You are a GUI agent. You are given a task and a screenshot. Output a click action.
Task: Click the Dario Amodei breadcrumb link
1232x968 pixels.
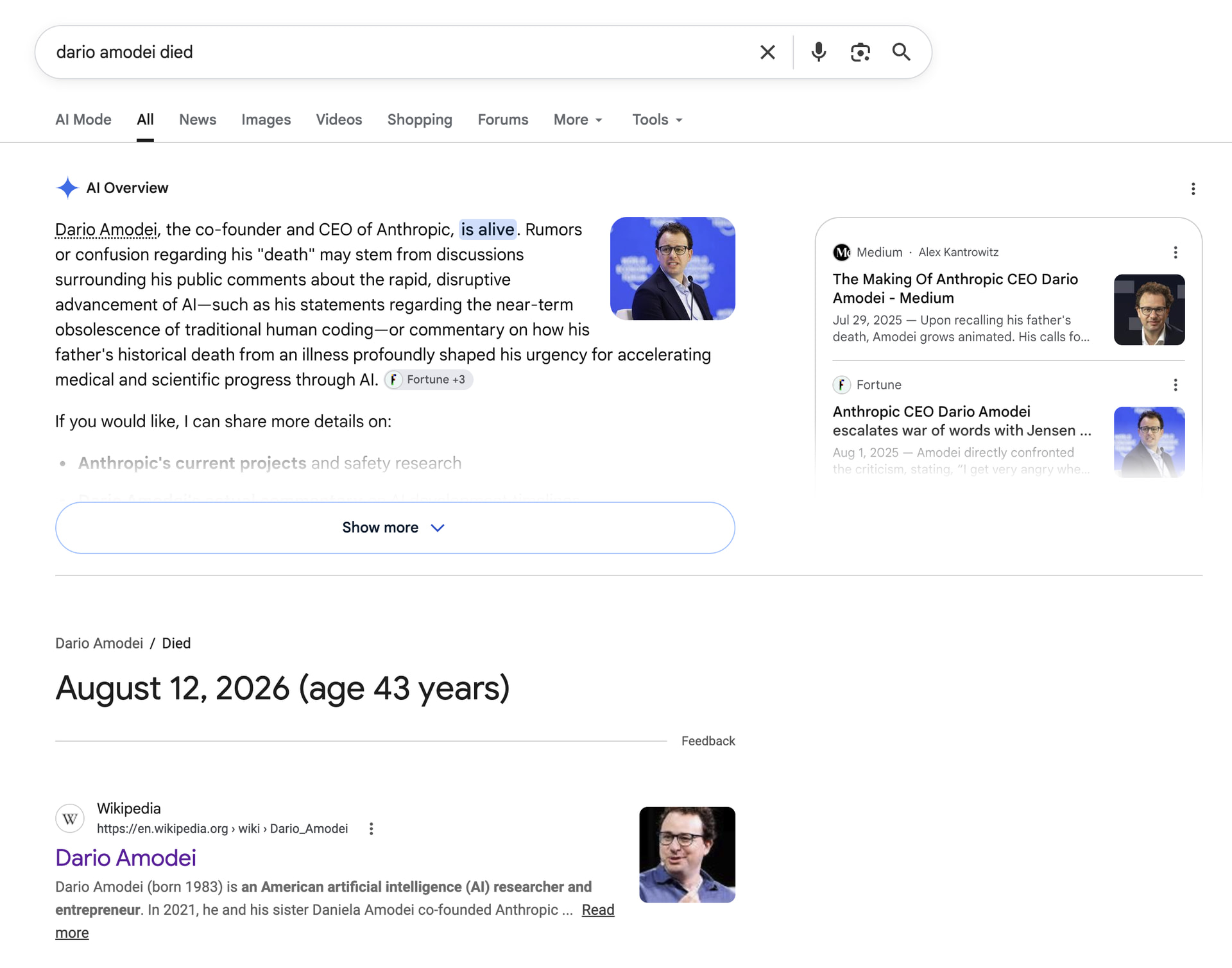tap(99, 643)
